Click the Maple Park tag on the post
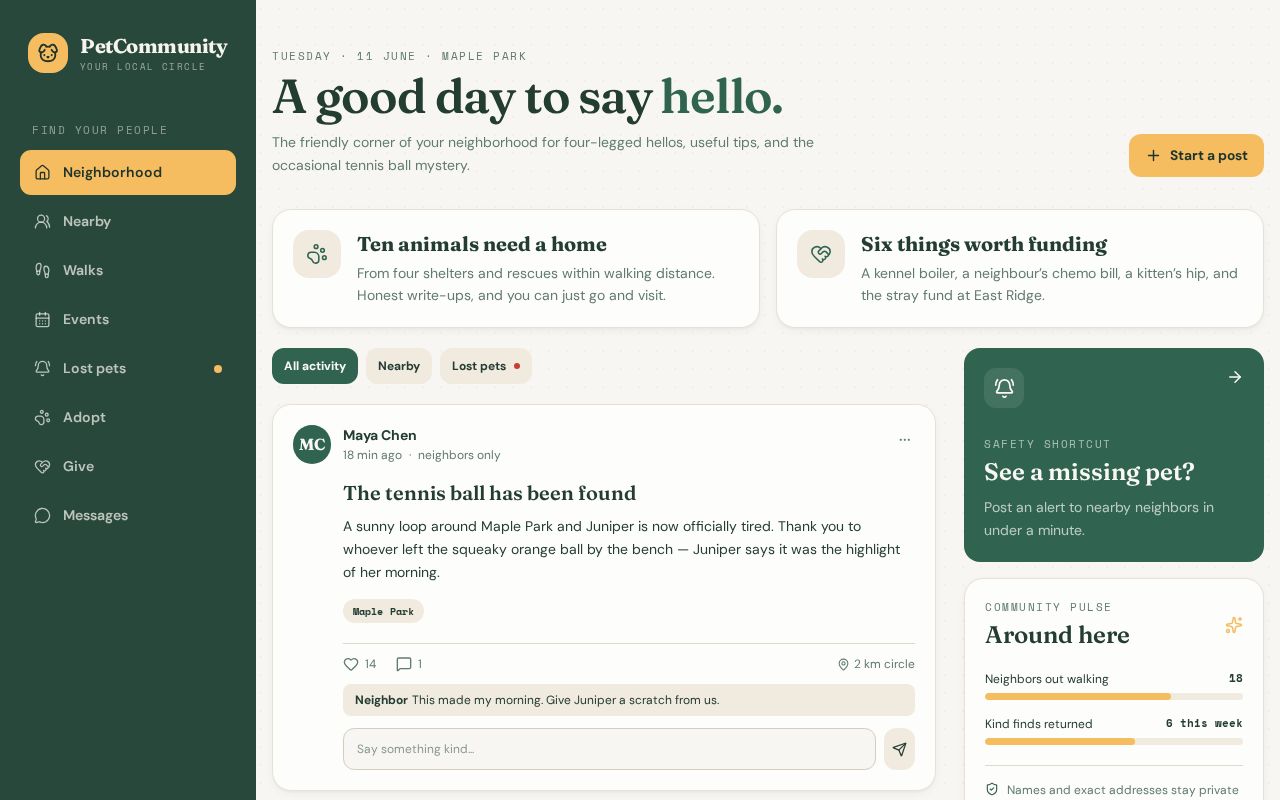The width and height of the screenshot is (1280, 800). (383, 611)
